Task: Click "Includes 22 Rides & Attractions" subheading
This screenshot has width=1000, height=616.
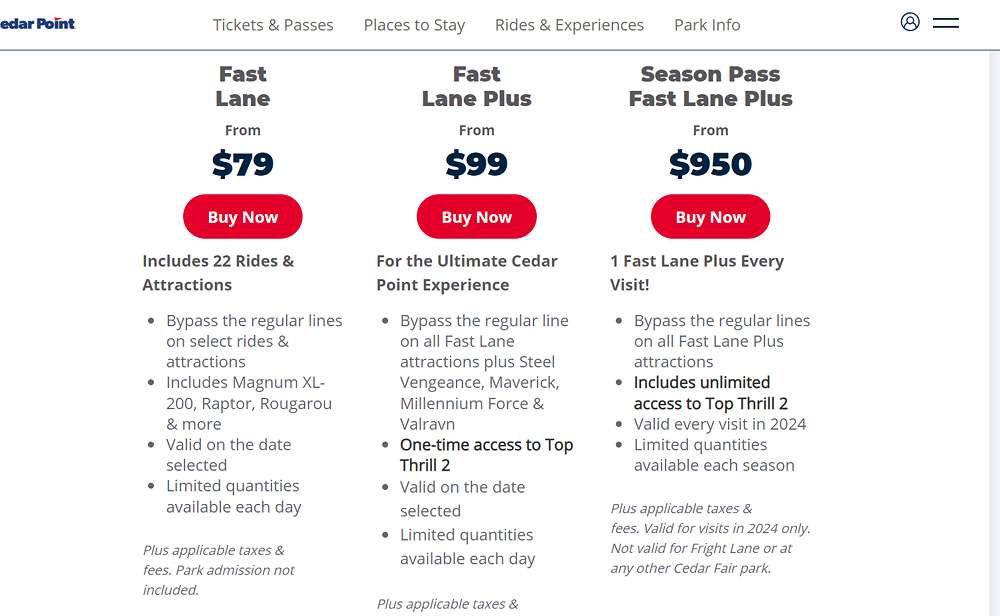Action: (x=218, y=273)
